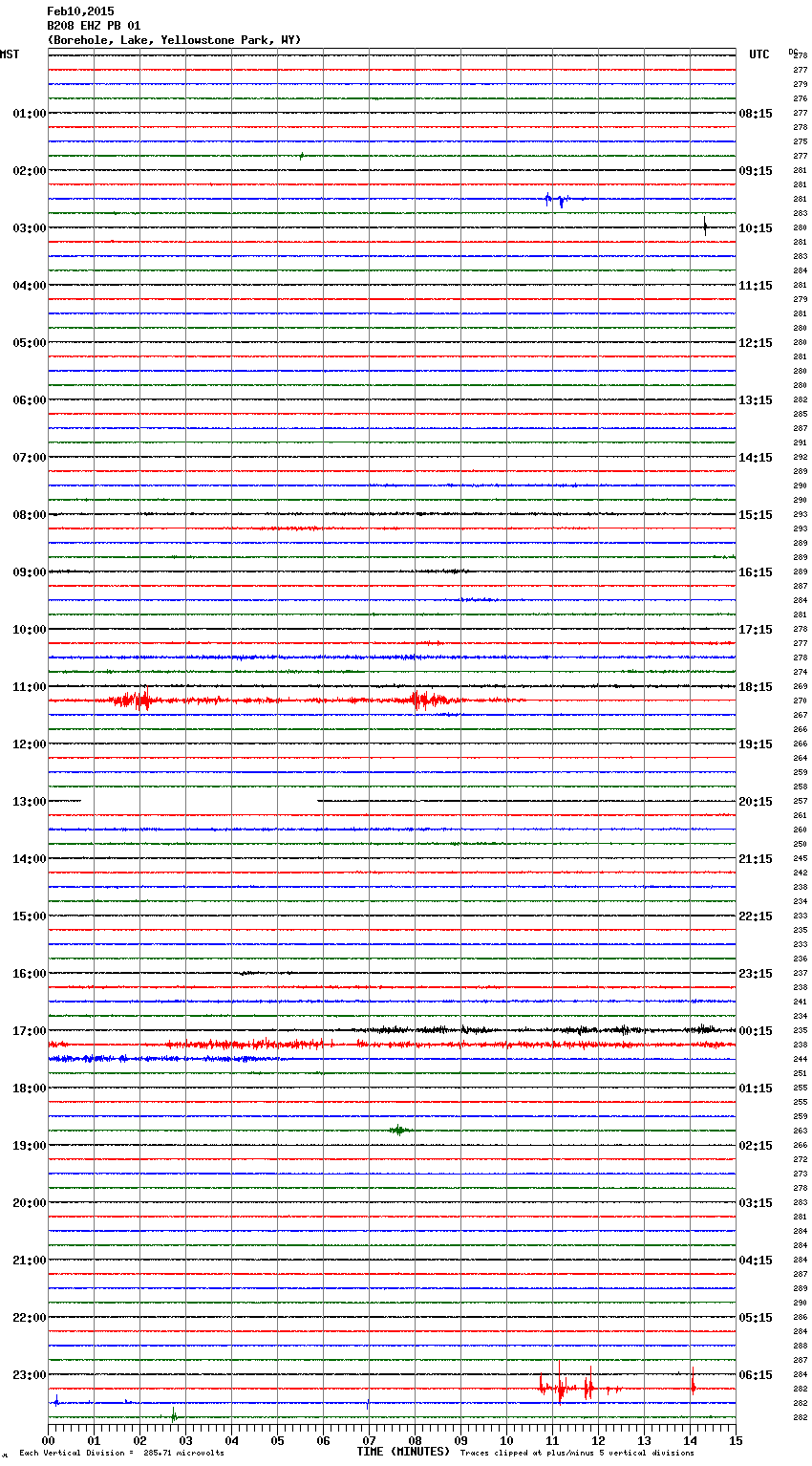Image resolution: width=812 pixels, height=1466 pixels.
Task: Click the 12:15 UTC time label
Action: 756,342
